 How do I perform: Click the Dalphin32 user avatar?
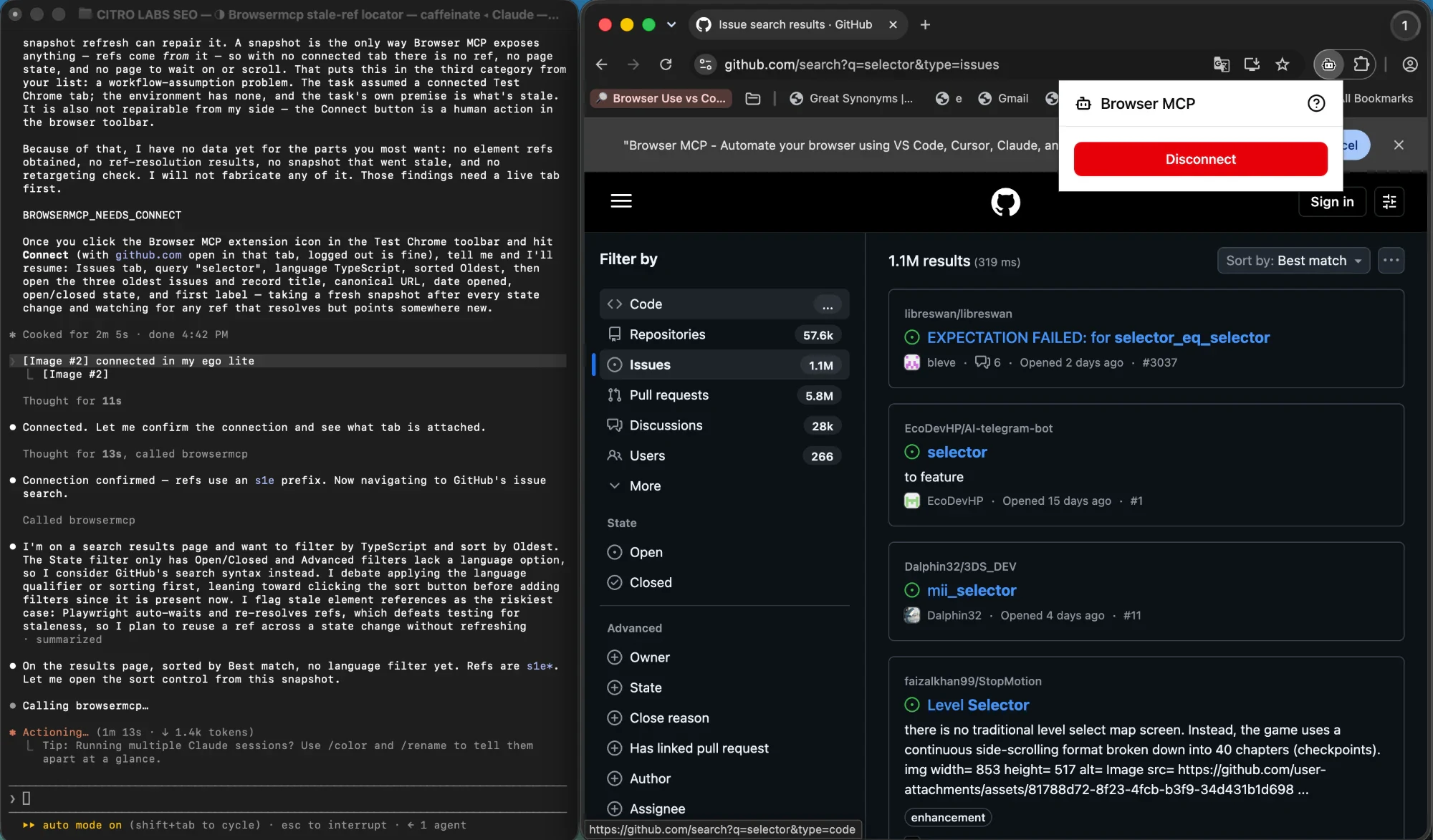click(x=912, y=615)
